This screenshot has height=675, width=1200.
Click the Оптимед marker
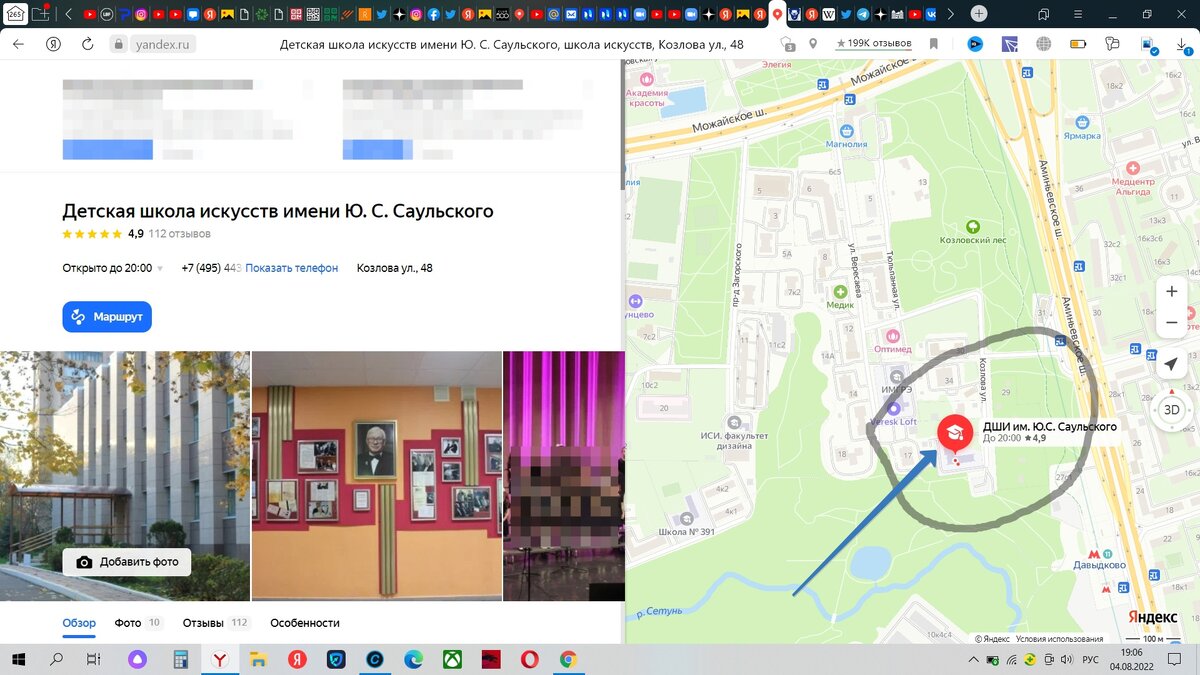point(893,337)
